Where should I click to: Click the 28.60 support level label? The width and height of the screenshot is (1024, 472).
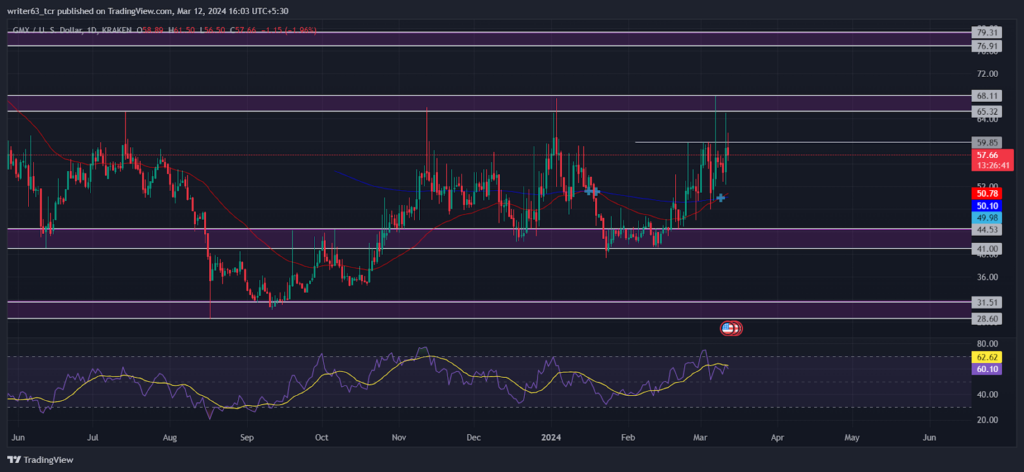(986, 318)
